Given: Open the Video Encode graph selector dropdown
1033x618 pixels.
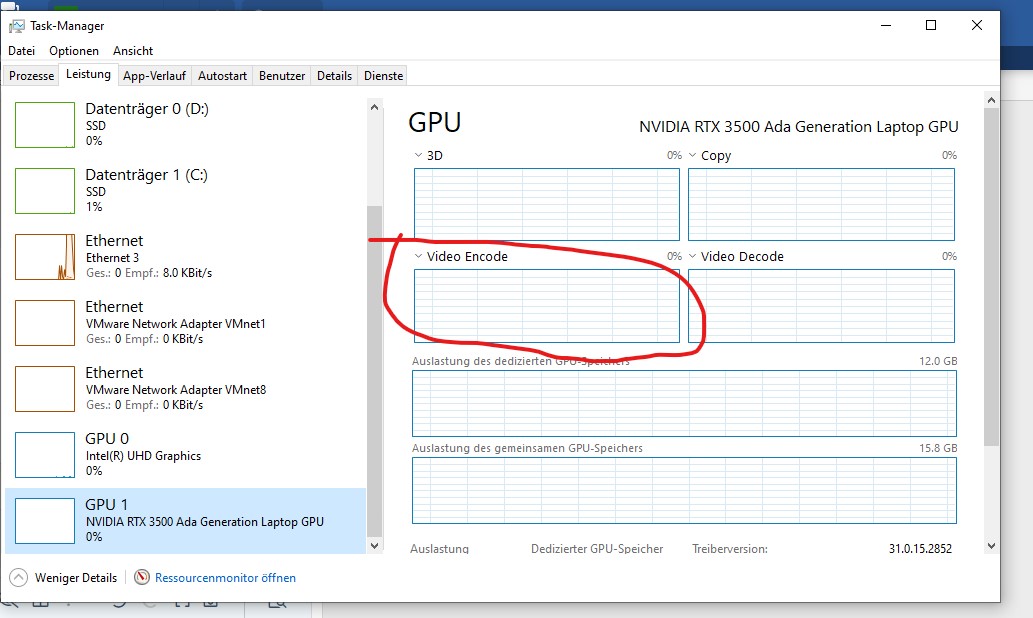Looking at the screenshot, I should pyautogui.click(x=420, y=256).
